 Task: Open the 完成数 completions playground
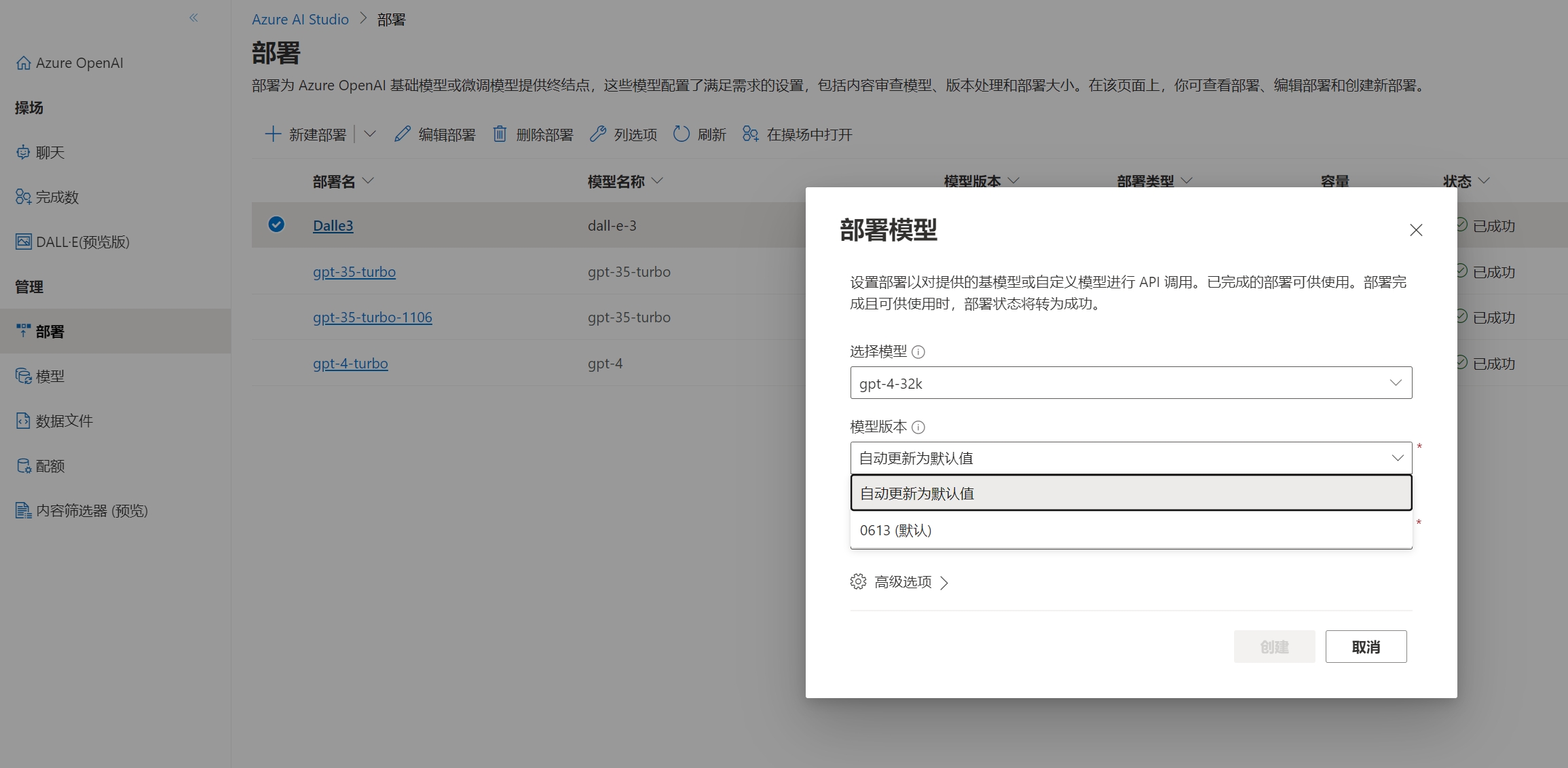(x=57, y=197)
